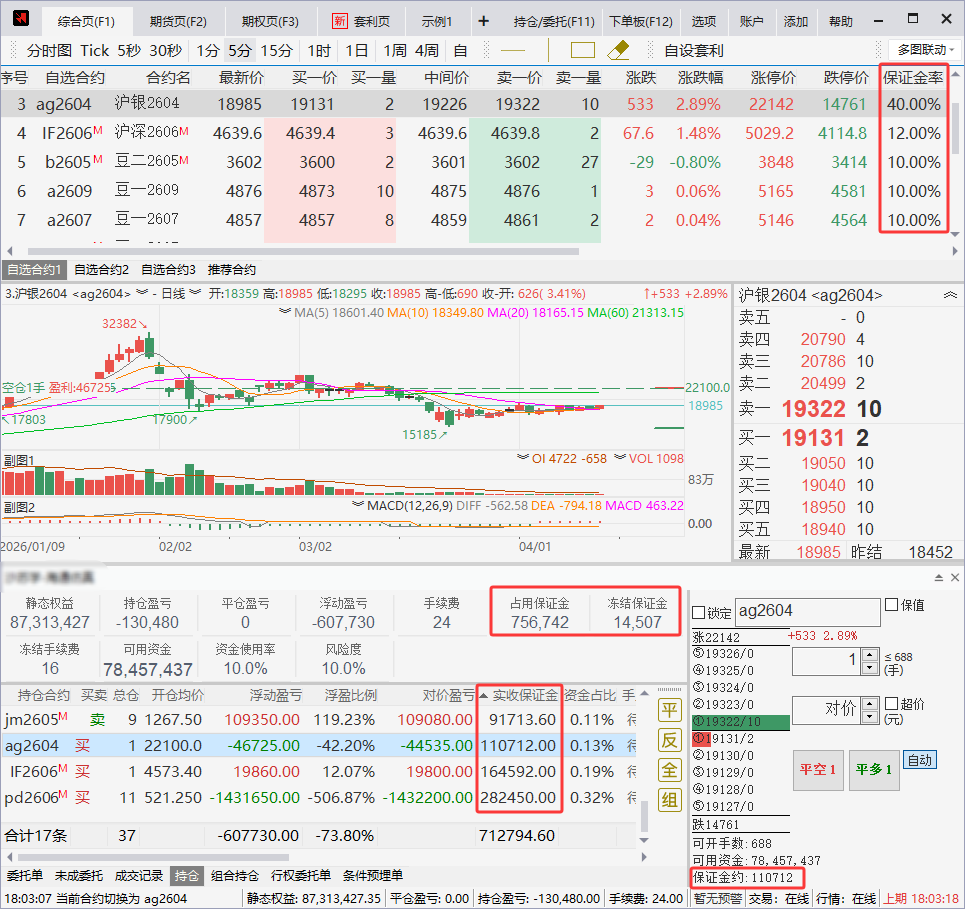The image size is (965, 909).
Task: Open the 成交记录 tab
Action: coord(136,875)
